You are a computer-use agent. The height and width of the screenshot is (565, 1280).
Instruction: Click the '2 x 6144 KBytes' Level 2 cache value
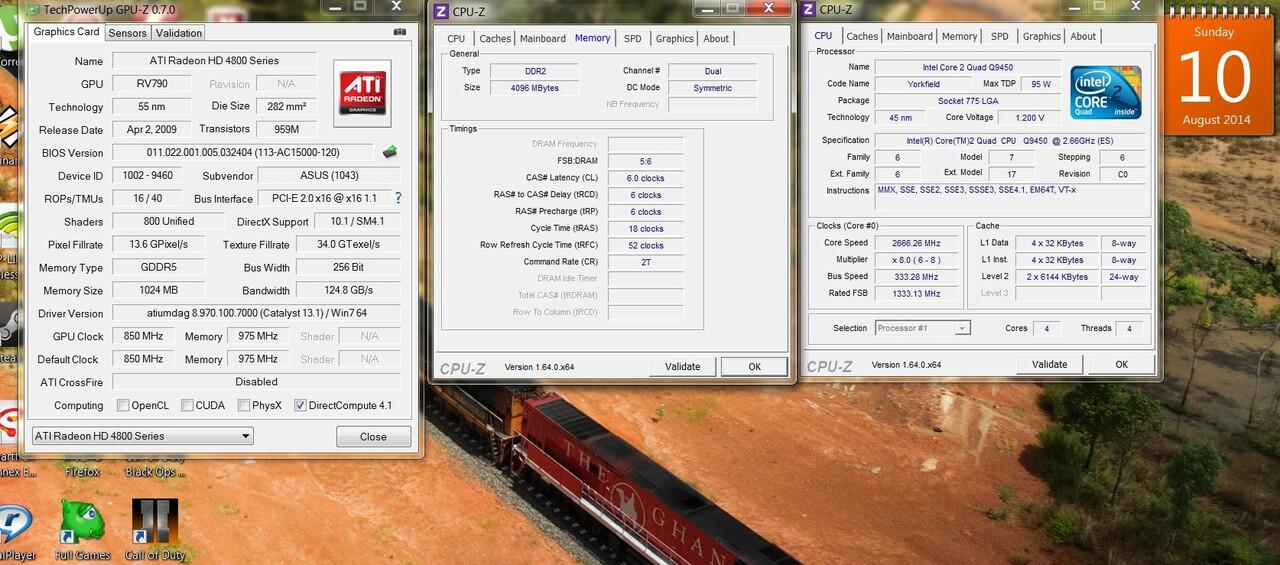(x=1056, y=277)
